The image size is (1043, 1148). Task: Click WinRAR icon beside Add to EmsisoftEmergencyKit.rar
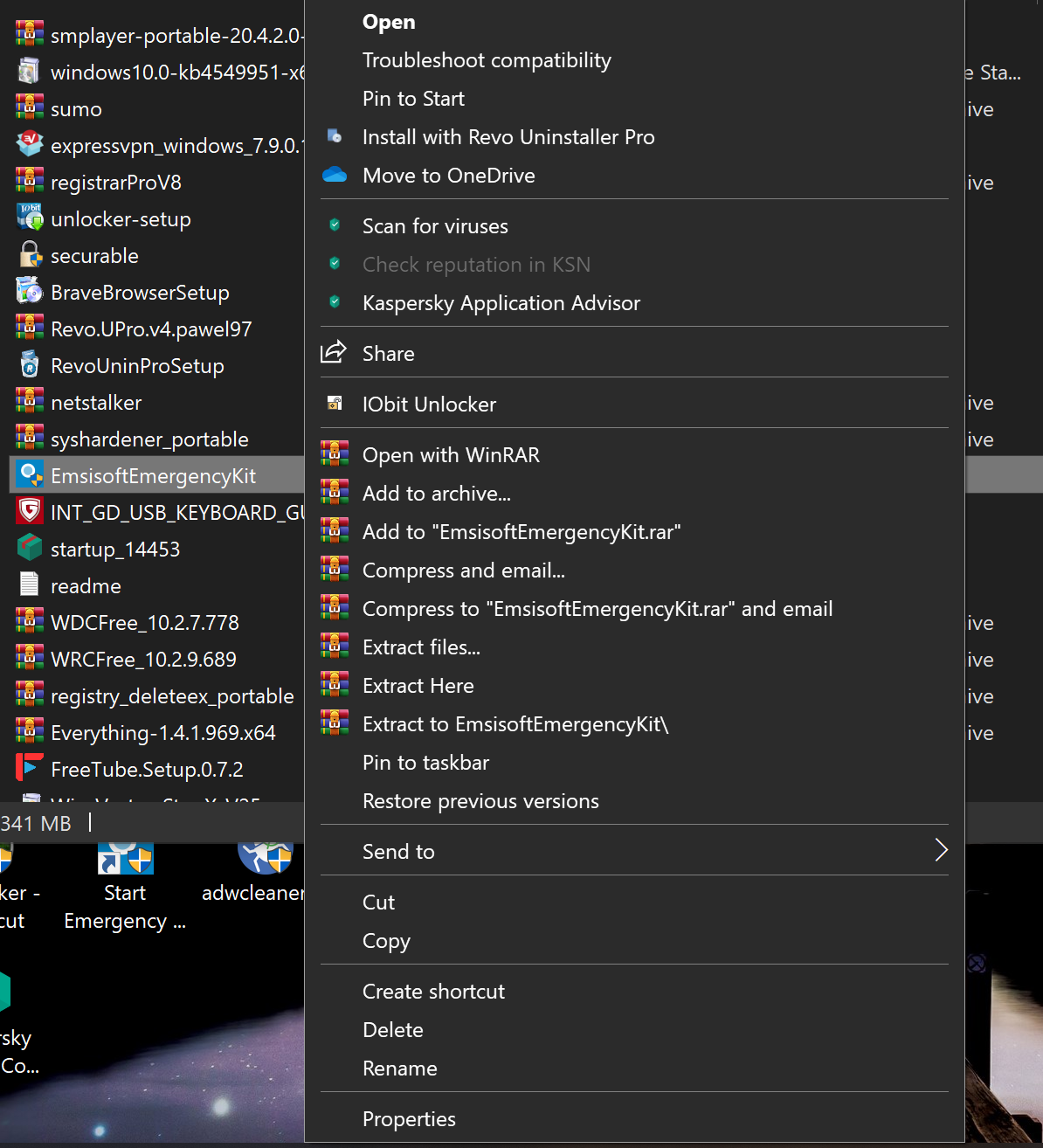335,531
